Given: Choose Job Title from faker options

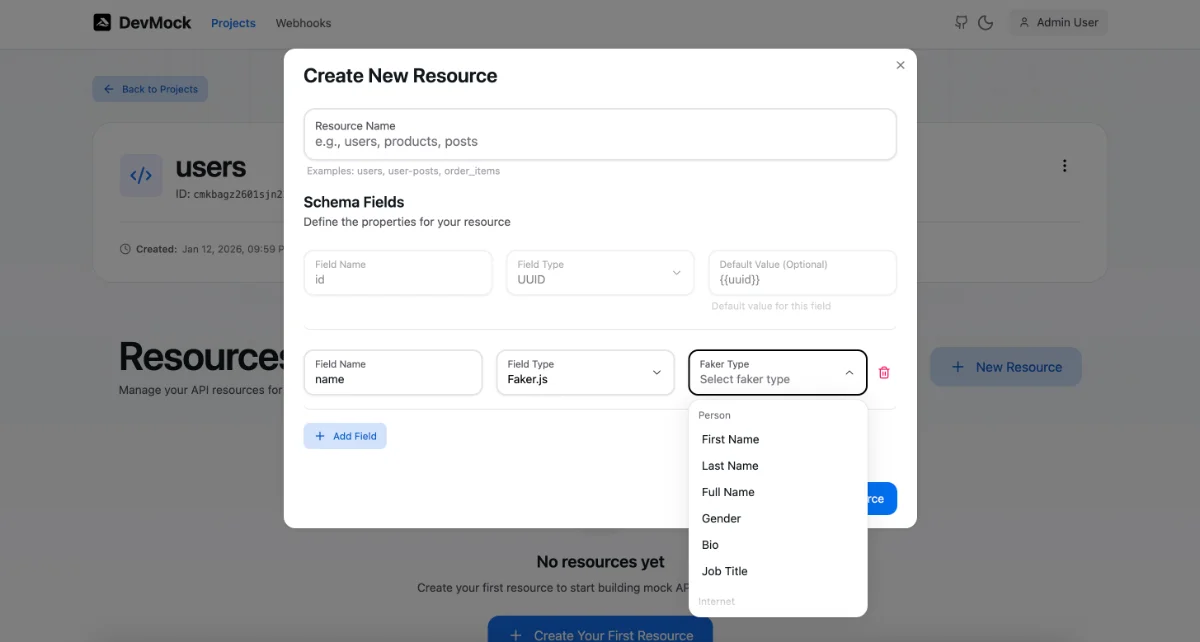Looking at the screenshot, I should pyautogui.click(x=724, y=571).
